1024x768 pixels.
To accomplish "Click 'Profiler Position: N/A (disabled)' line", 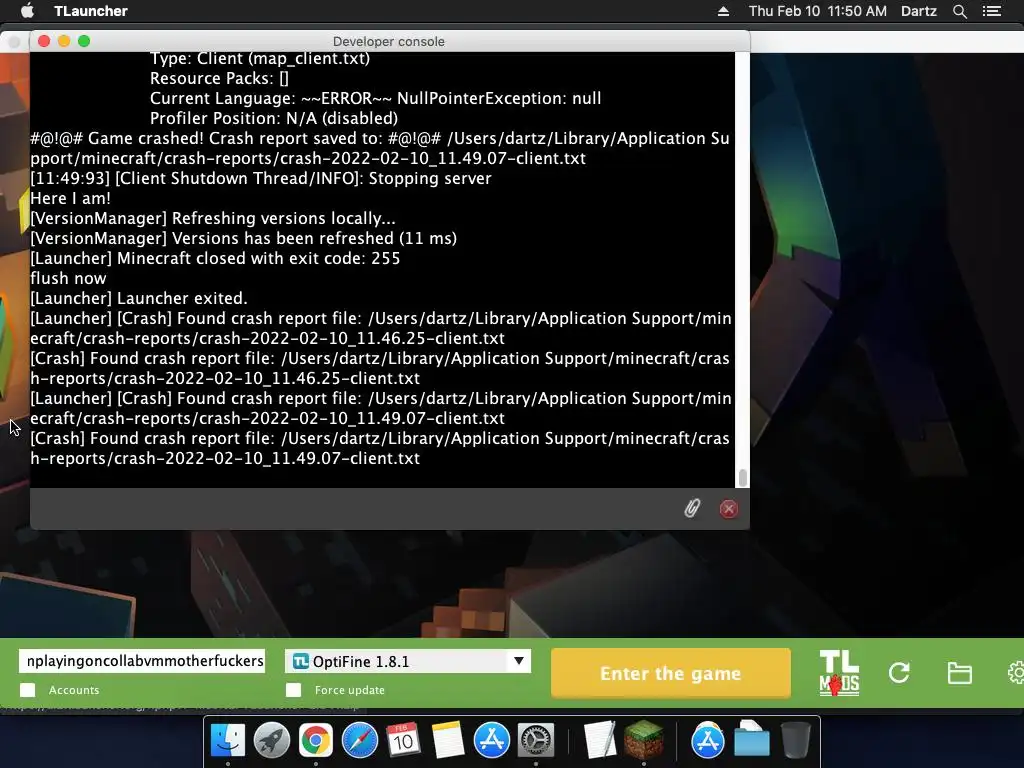I will 274,118.
